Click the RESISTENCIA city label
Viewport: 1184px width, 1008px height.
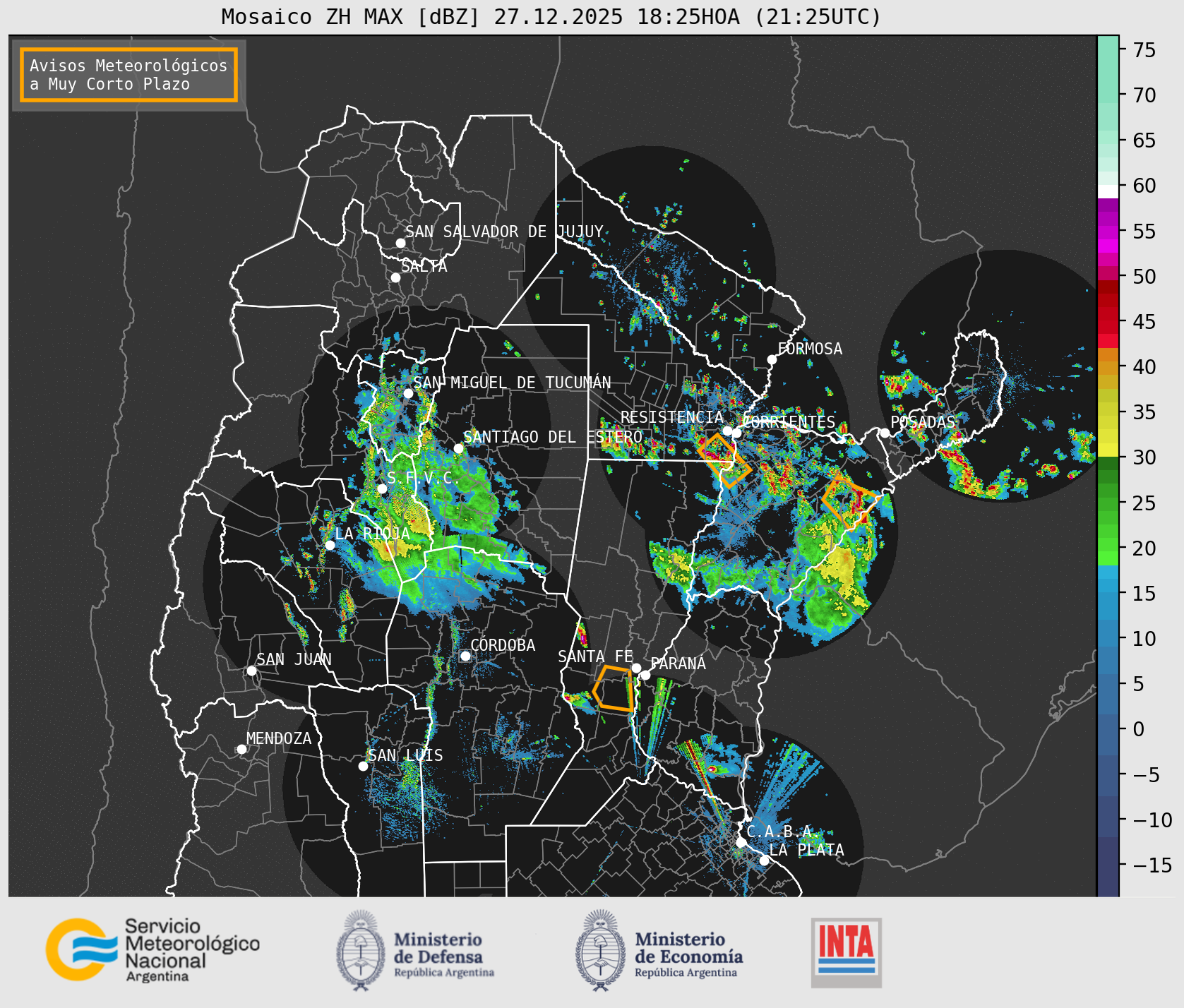pos(672,417)
